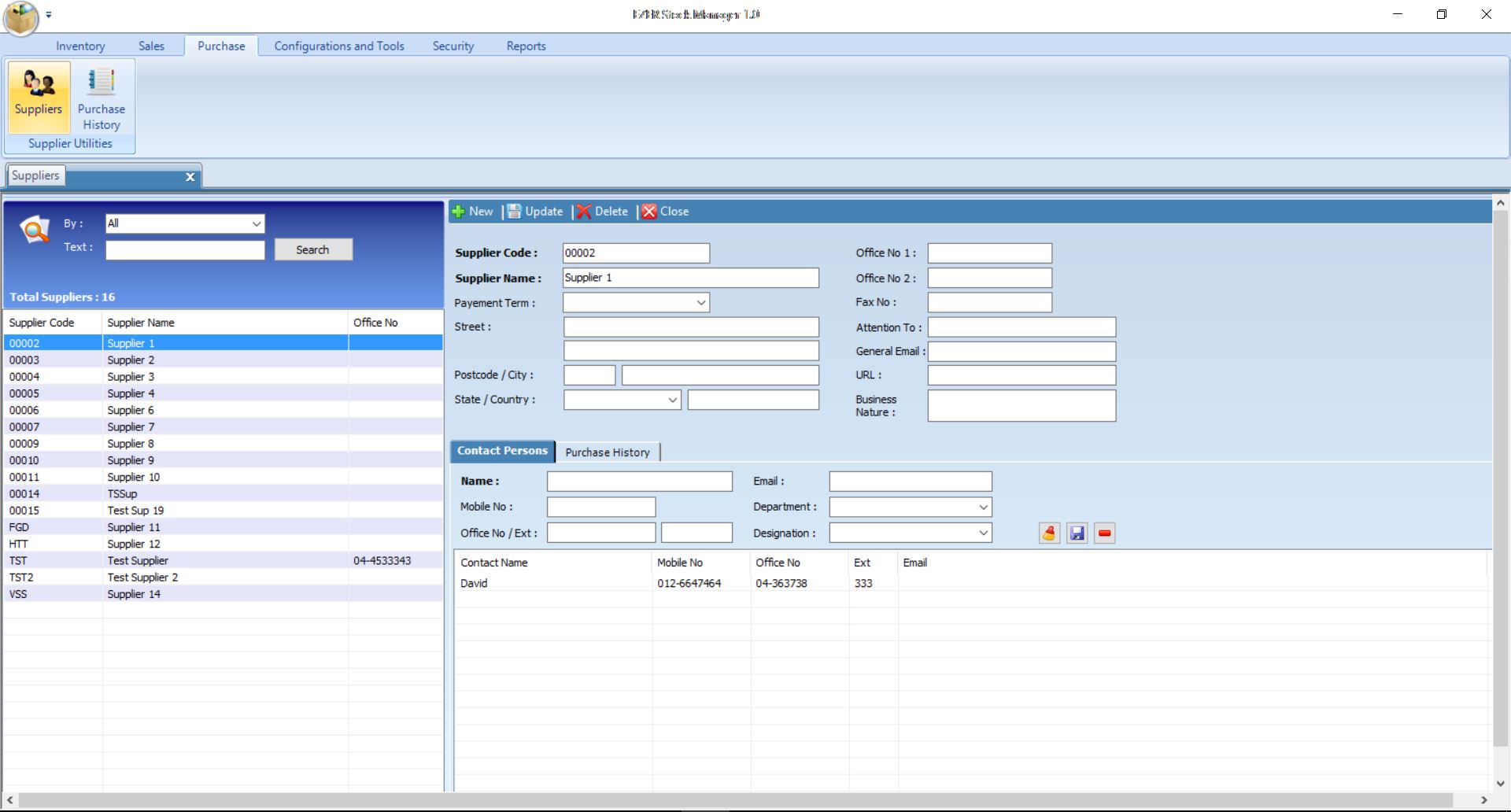
Task: Switch to the Contact Persons tab
Action: click(x=502, y=451)
